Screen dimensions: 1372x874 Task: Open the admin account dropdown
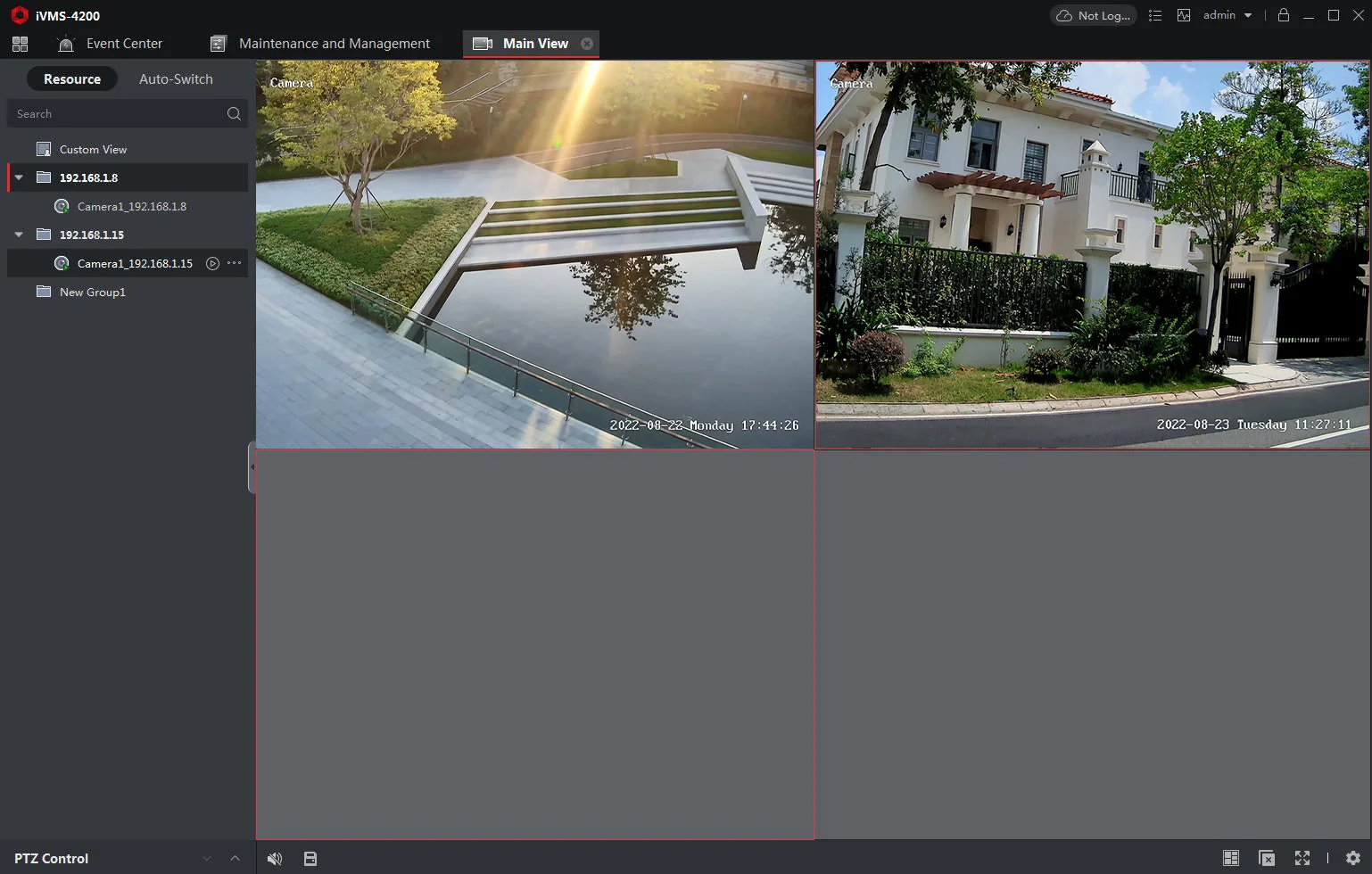(1227, 15)
